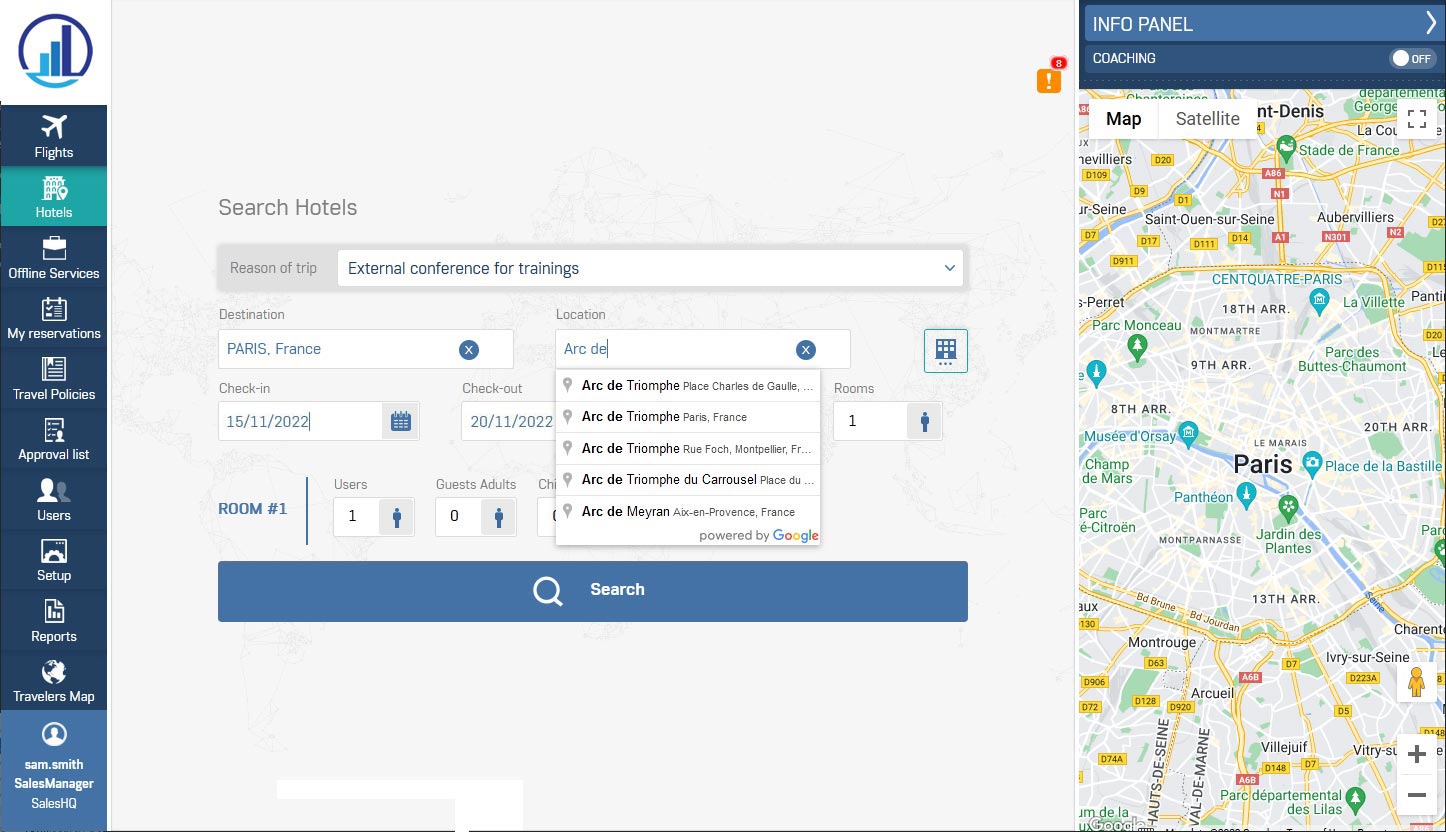The width and height of the screenshot is (1446, 832).
Task: Open Offline Services from sidebar
Action: [x=54, y=257]
